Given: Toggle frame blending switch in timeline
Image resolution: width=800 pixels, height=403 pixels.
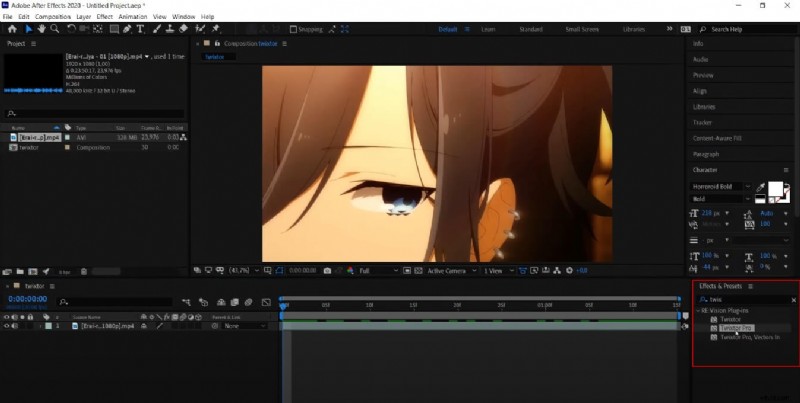Looking at the screenshot, I should 235,303.
